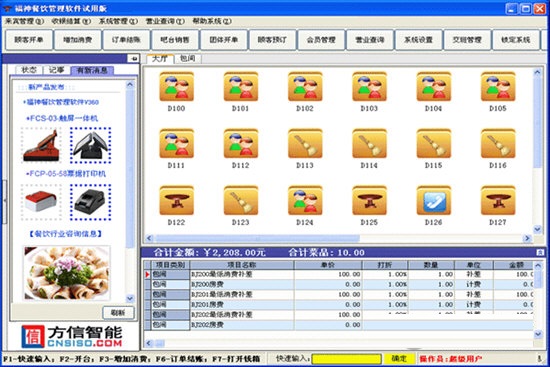This screenshot has width=550, height=367.
Task: Open 系统管理 menu
Action: pyautogui.click(x=118, y=21)
